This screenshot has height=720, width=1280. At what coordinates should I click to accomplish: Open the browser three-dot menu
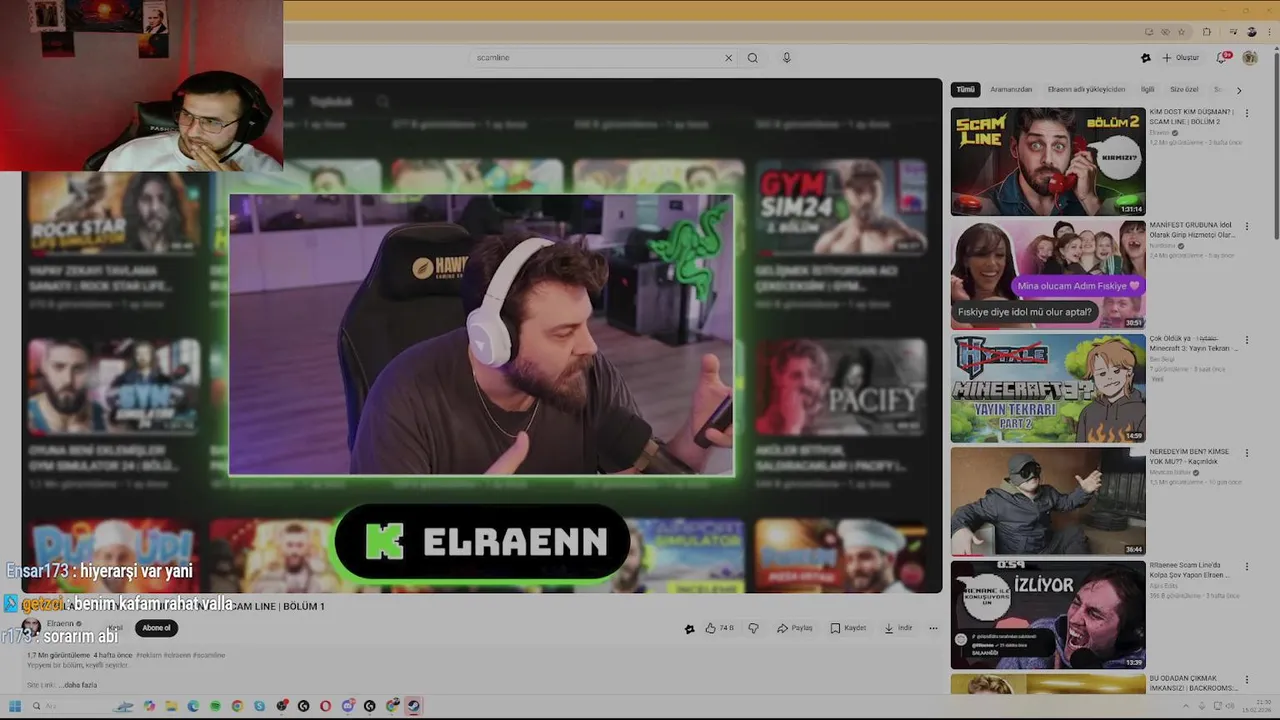pyautogui.click(x=1269, y=32)
